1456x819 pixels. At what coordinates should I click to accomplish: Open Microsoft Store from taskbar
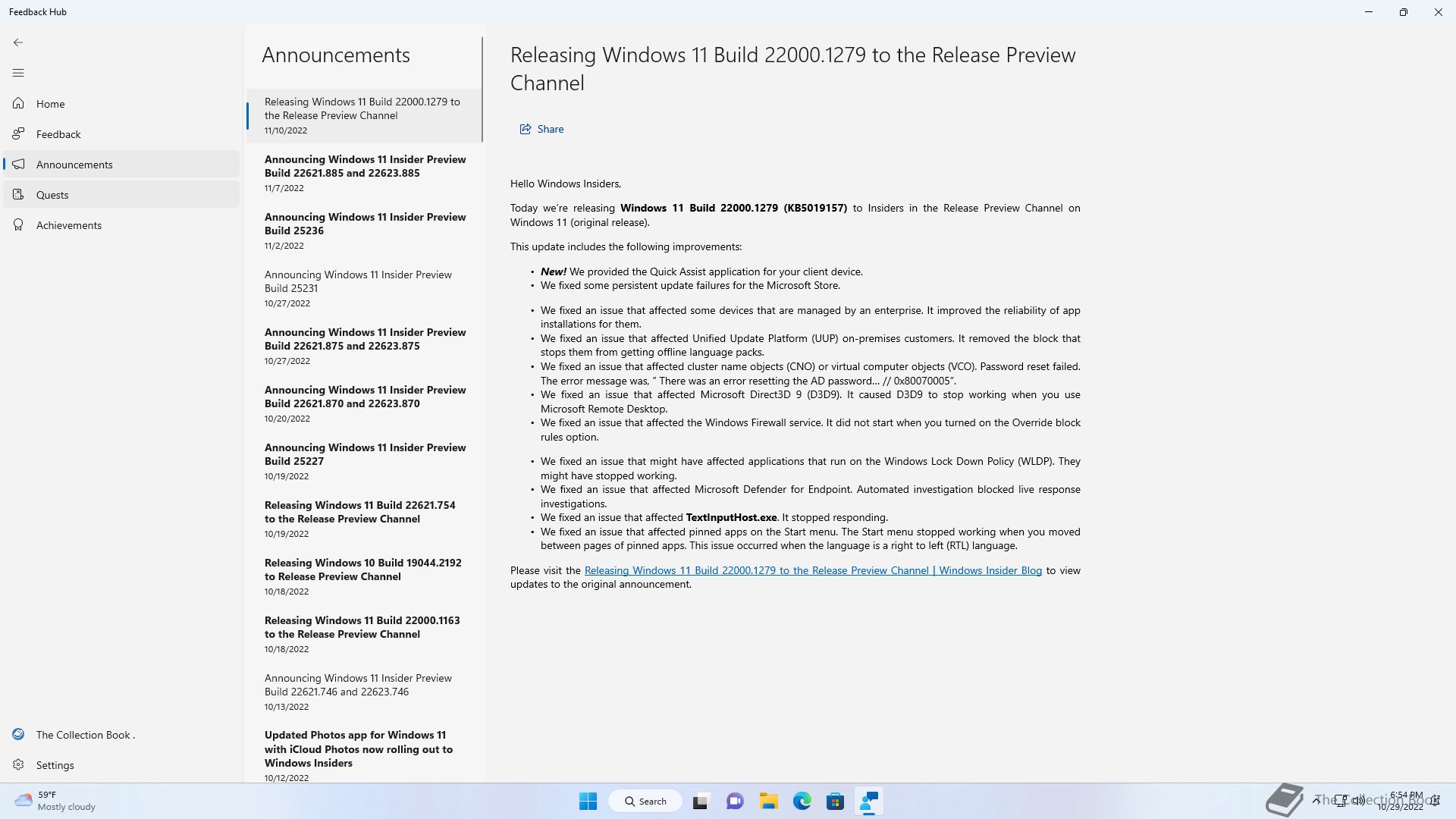[x=835, y=801]
